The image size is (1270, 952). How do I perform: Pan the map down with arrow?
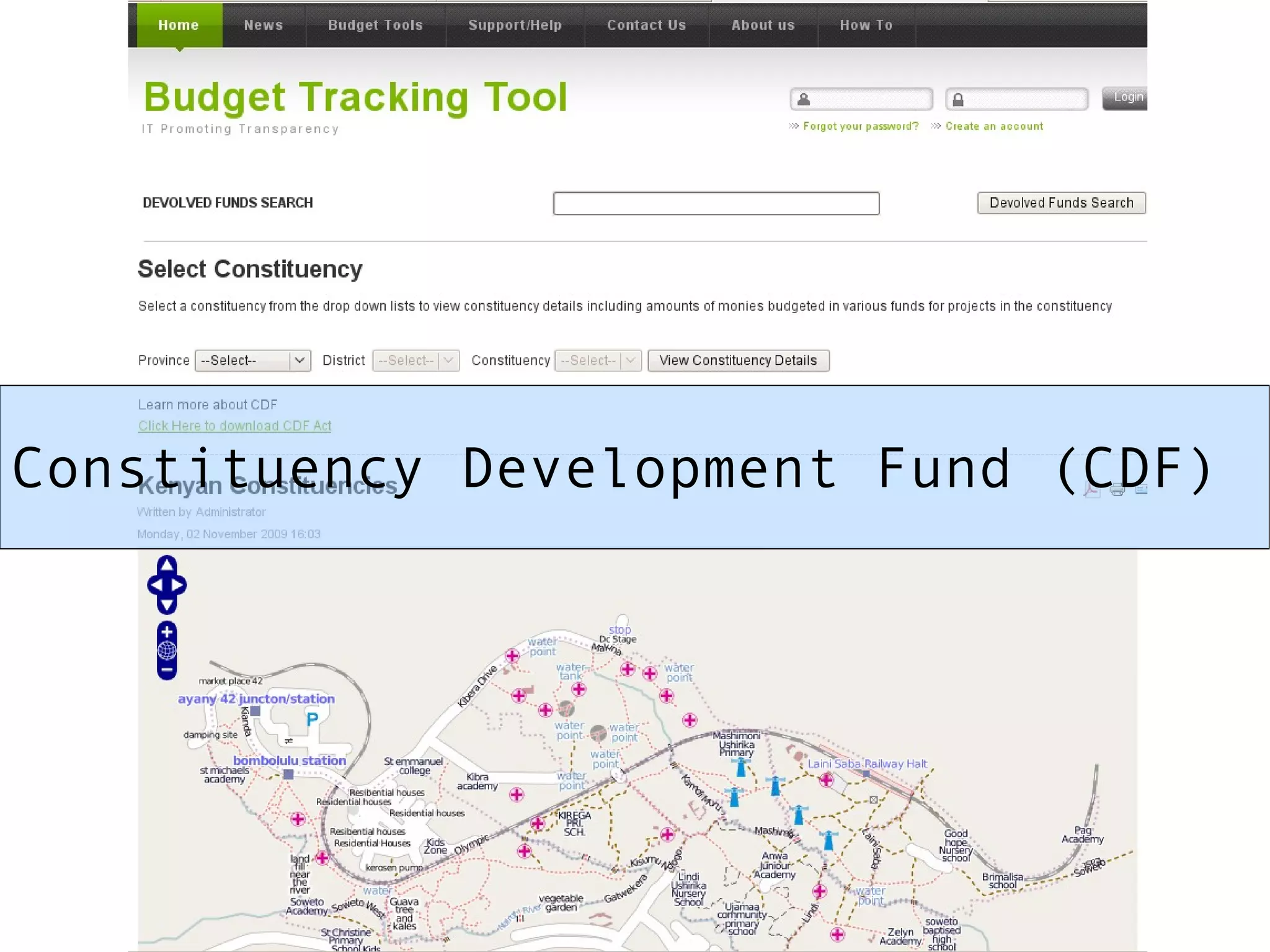(167, 605)
